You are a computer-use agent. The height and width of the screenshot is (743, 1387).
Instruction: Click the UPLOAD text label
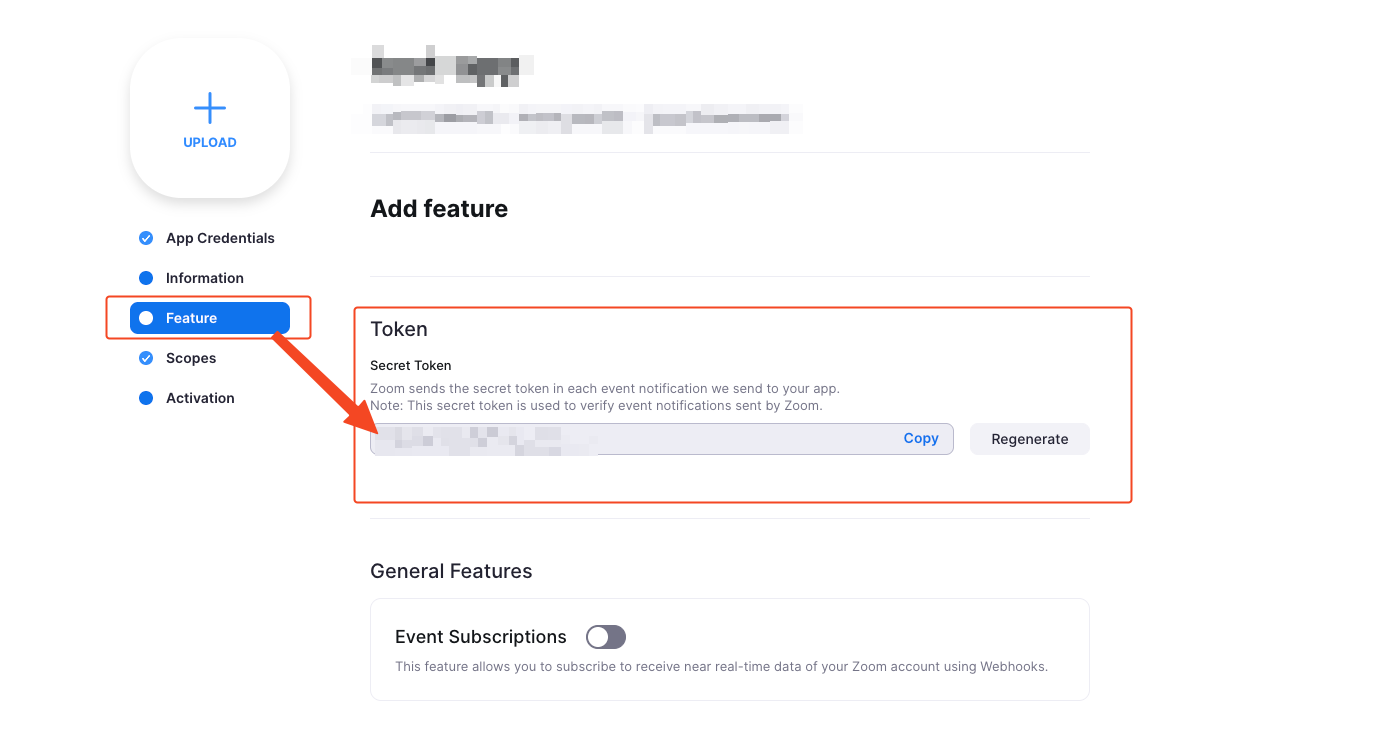[x=210, y=143]
